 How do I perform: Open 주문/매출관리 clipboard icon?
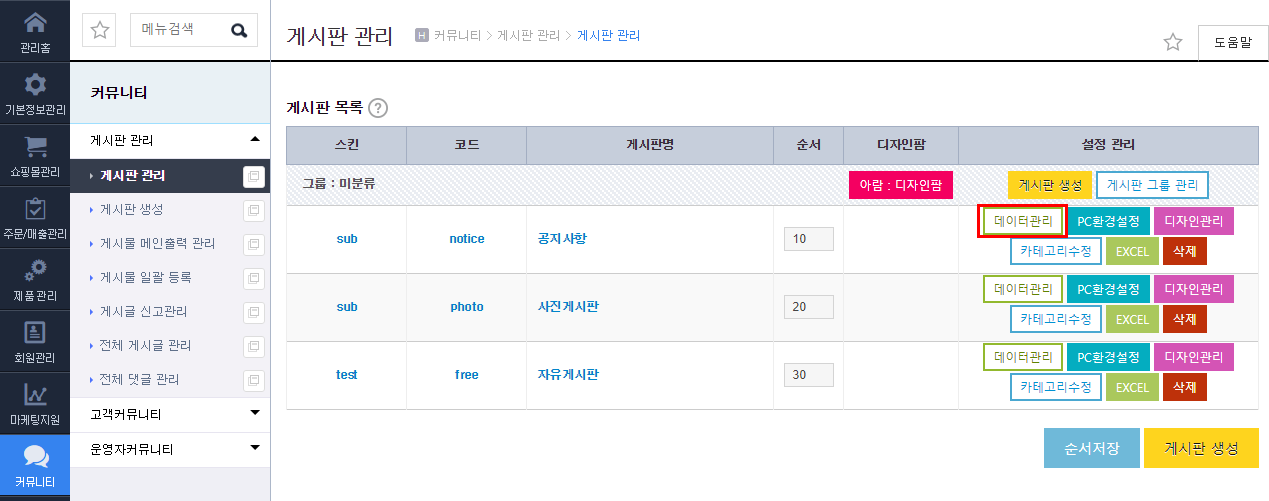coord(35,208)
